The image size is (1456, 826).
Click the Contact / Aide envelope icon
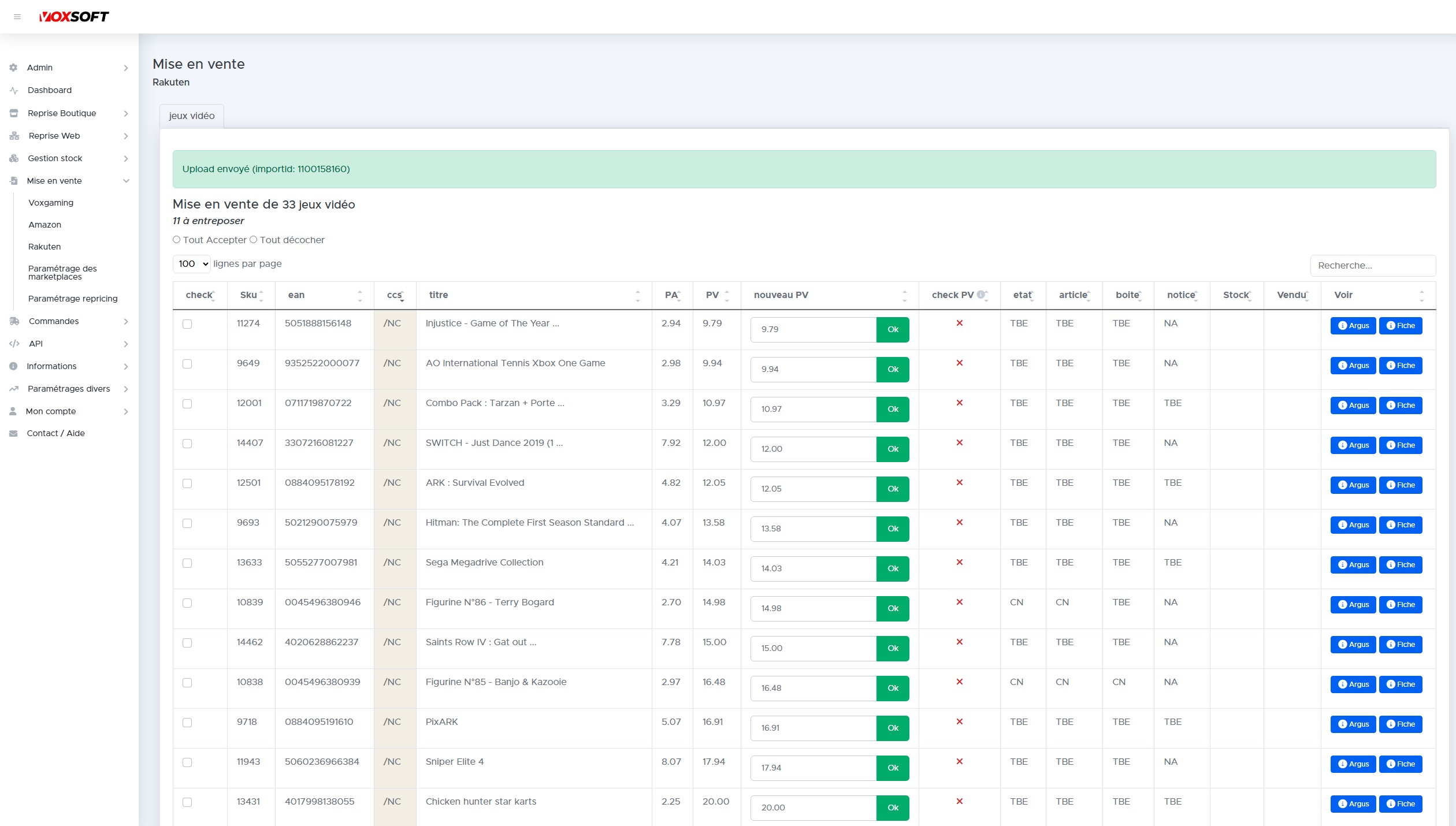coord(13,433)
